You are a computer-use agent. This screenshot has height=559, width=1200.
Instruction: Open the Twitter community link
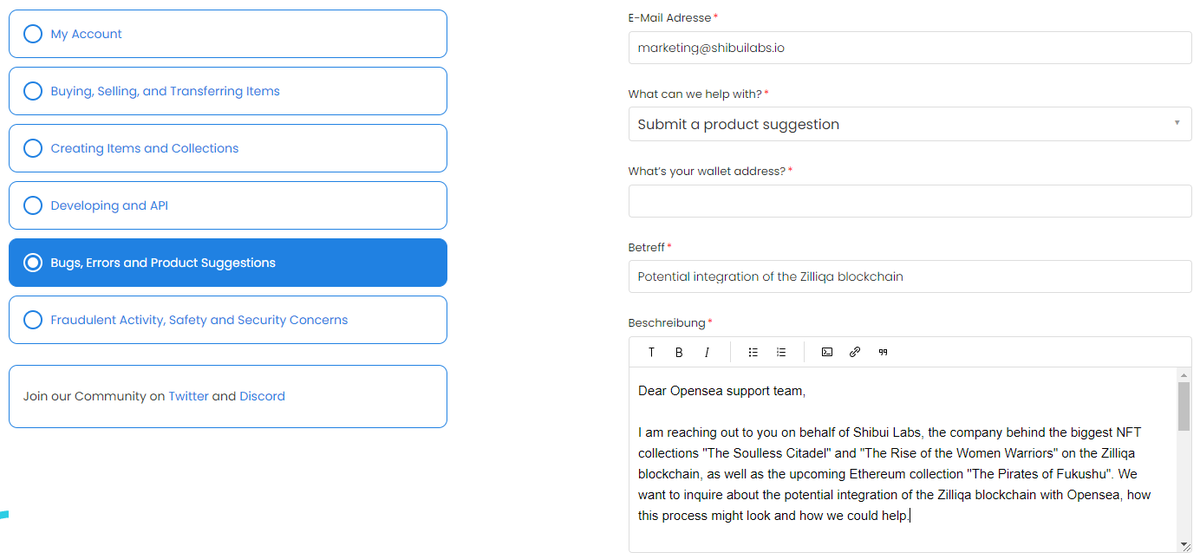click(189, 396)
